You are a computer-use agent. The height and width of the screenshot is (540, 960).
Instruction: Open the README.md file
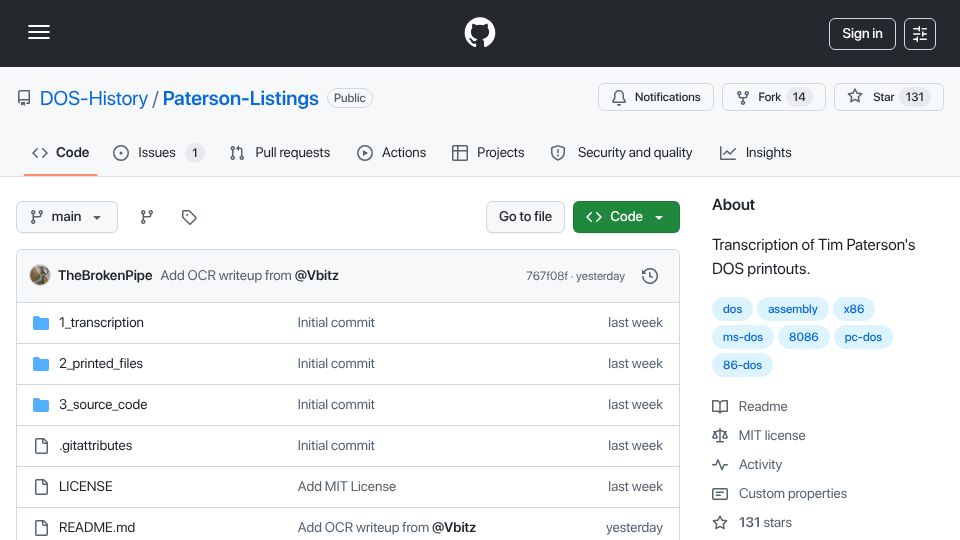97,528
